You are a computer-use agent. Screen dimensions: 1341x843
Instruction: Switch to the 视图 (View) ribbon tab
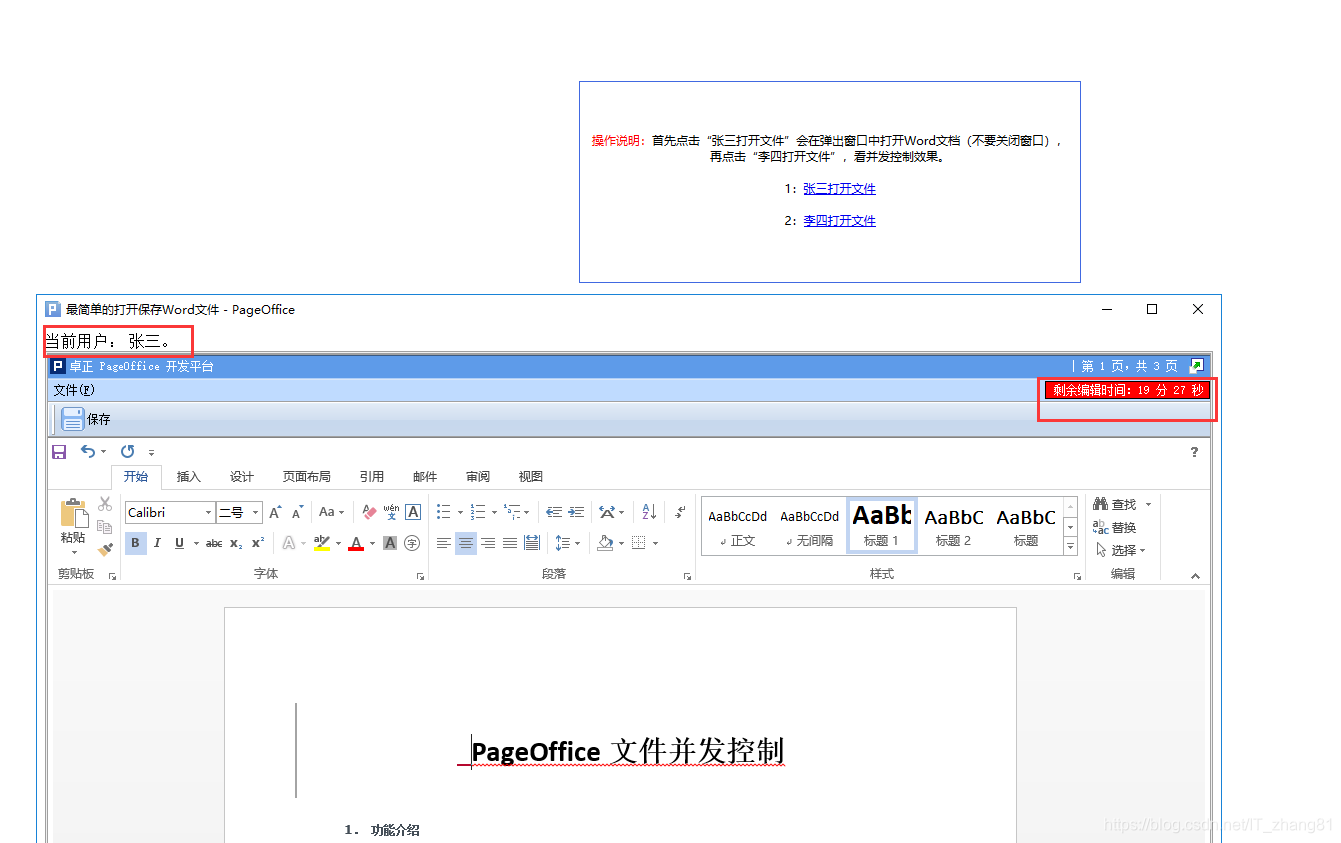[531, 477]
